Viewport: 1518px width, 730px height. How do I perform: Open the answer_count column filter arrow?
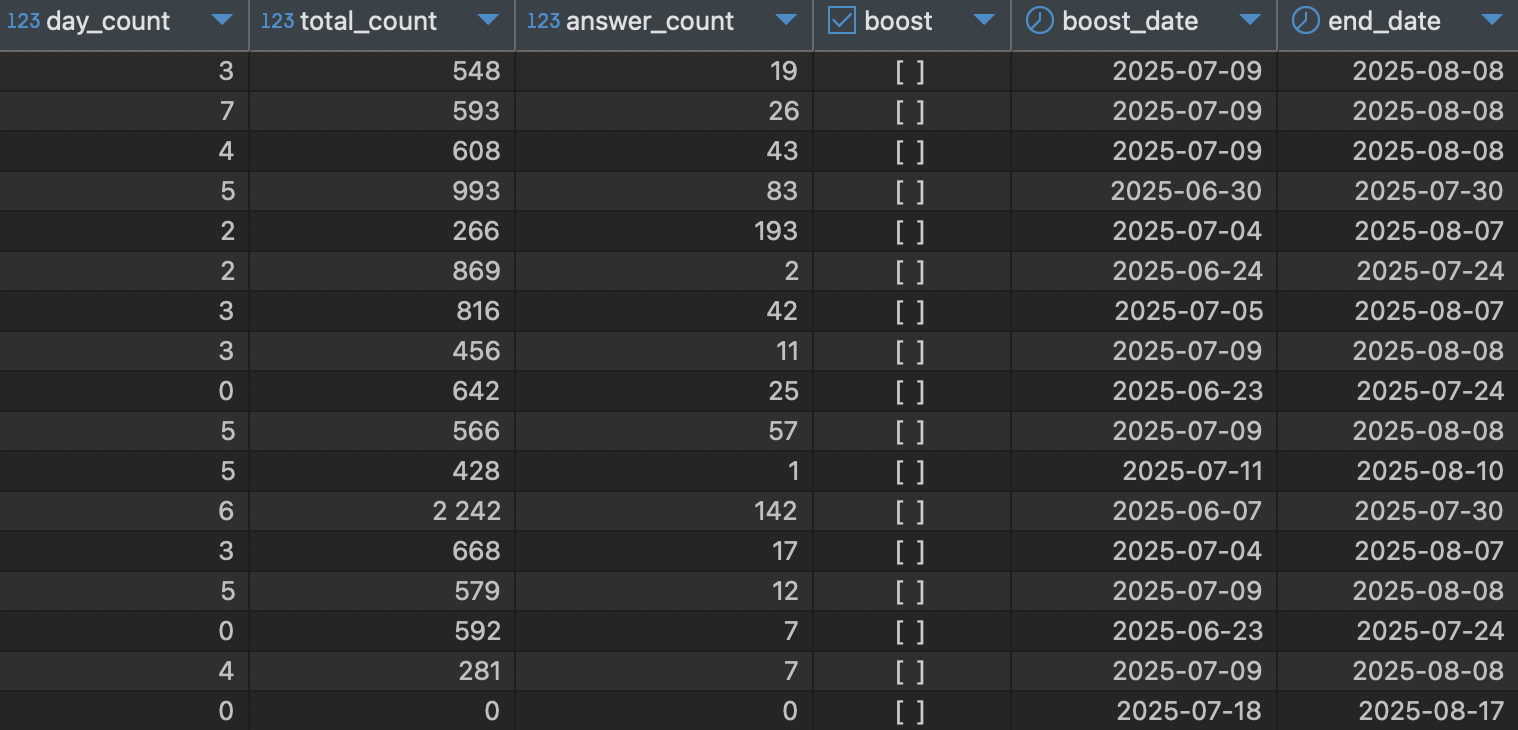[x=786, y=20]
